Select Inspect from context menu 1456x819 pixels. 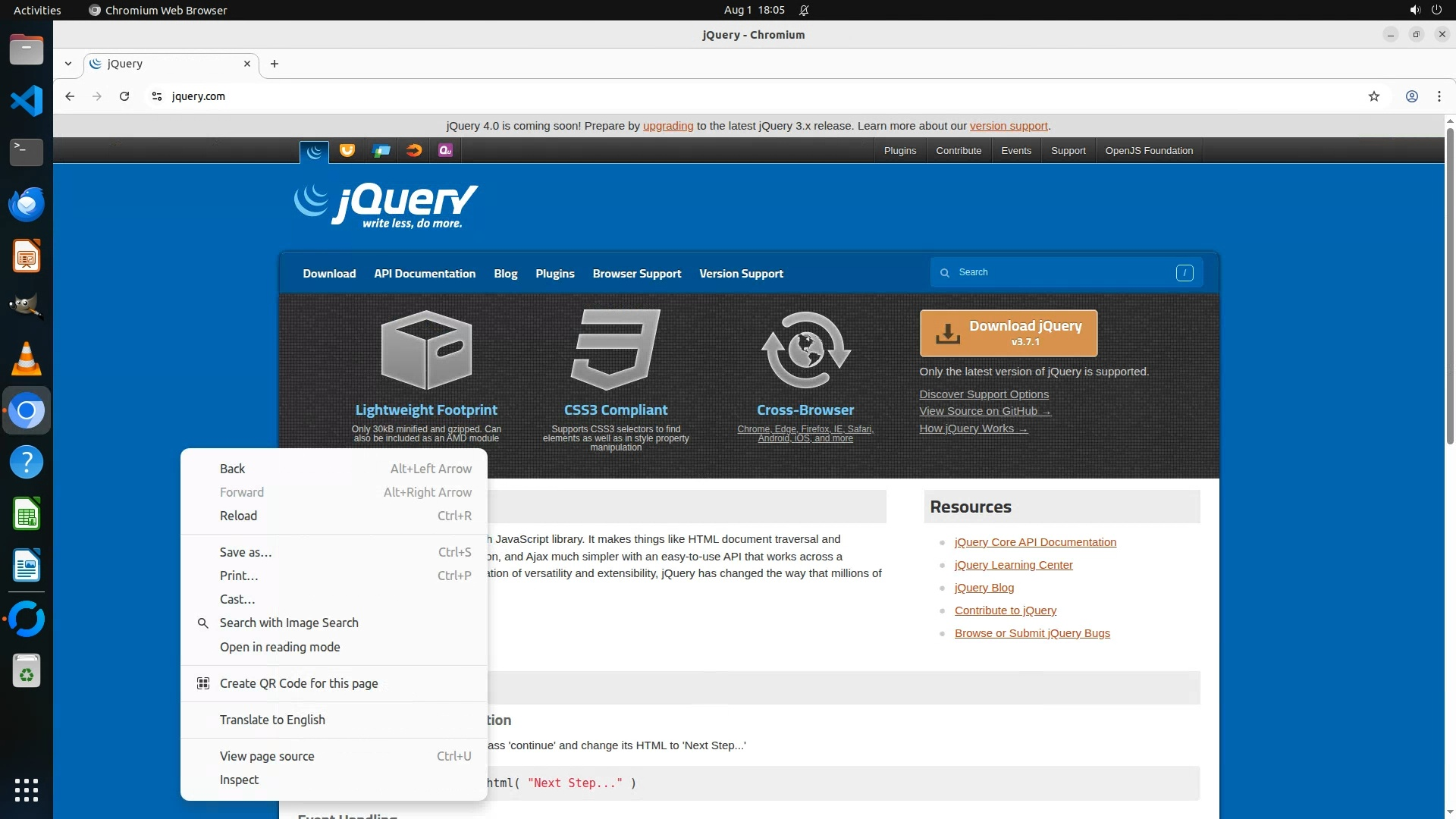click(239, 780)
